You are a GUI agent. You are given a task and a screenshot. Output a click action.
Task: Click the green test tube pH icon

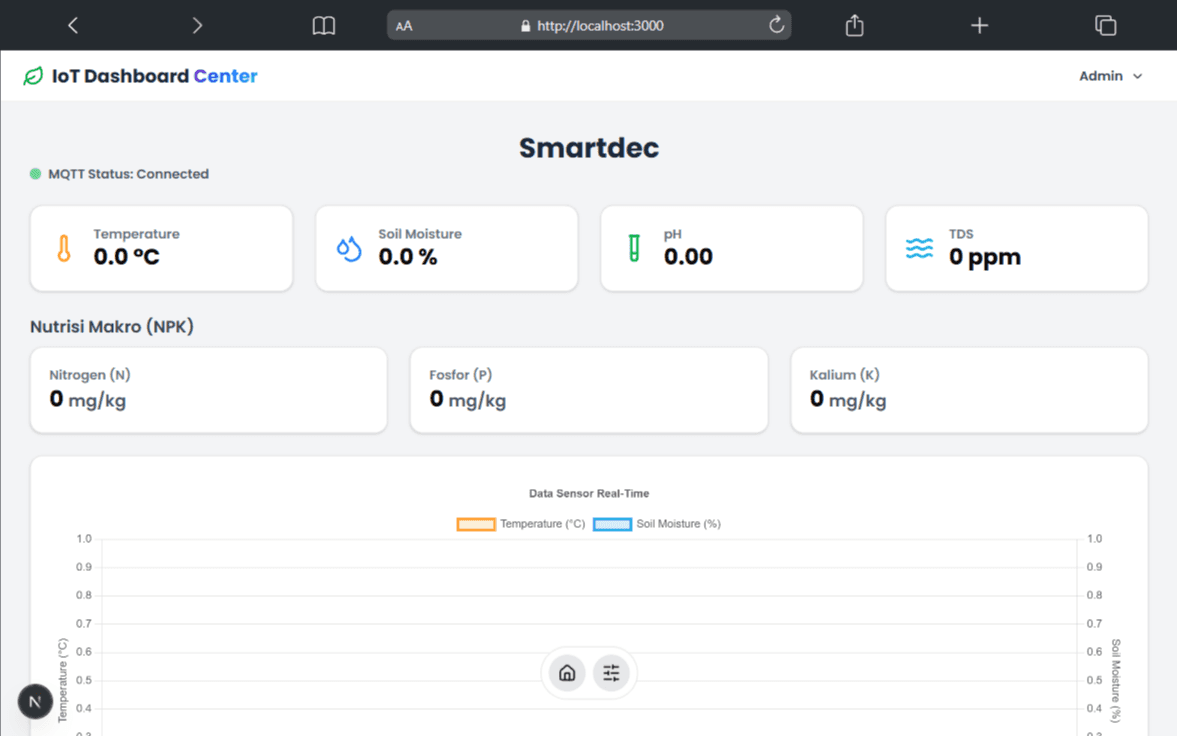(634, 248)
